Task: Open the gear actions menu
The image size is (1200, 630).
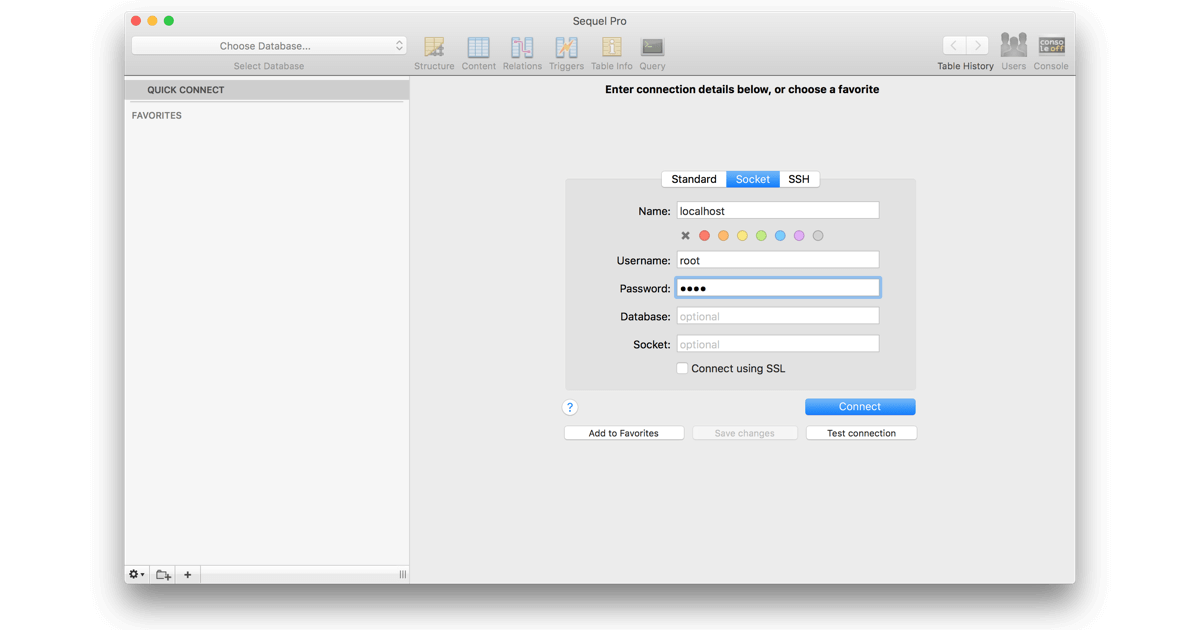Action: pos(136,575)
